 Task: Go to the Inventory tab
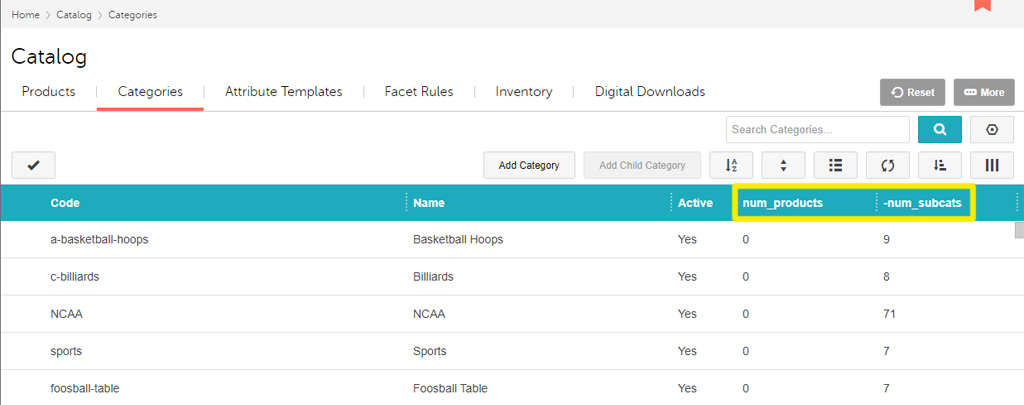tap(523, 92)
